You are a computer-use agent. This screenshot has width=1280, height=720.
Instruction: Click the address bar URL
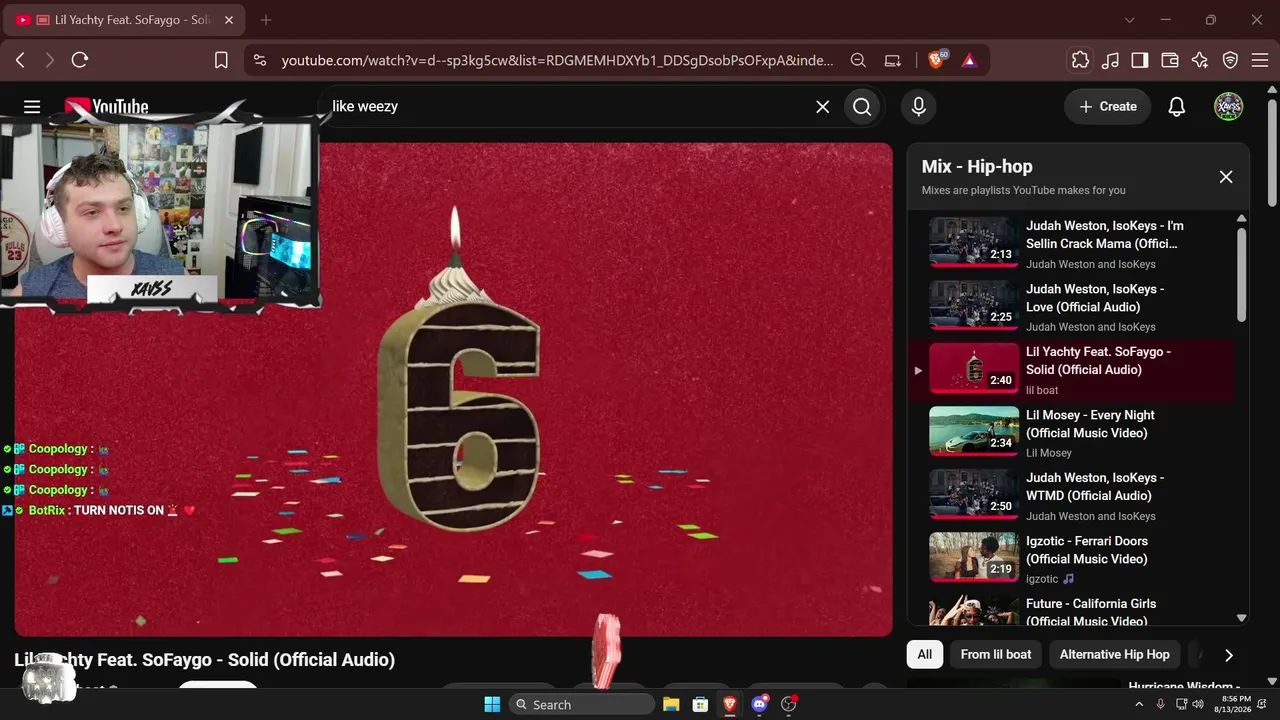coord(557,60)
